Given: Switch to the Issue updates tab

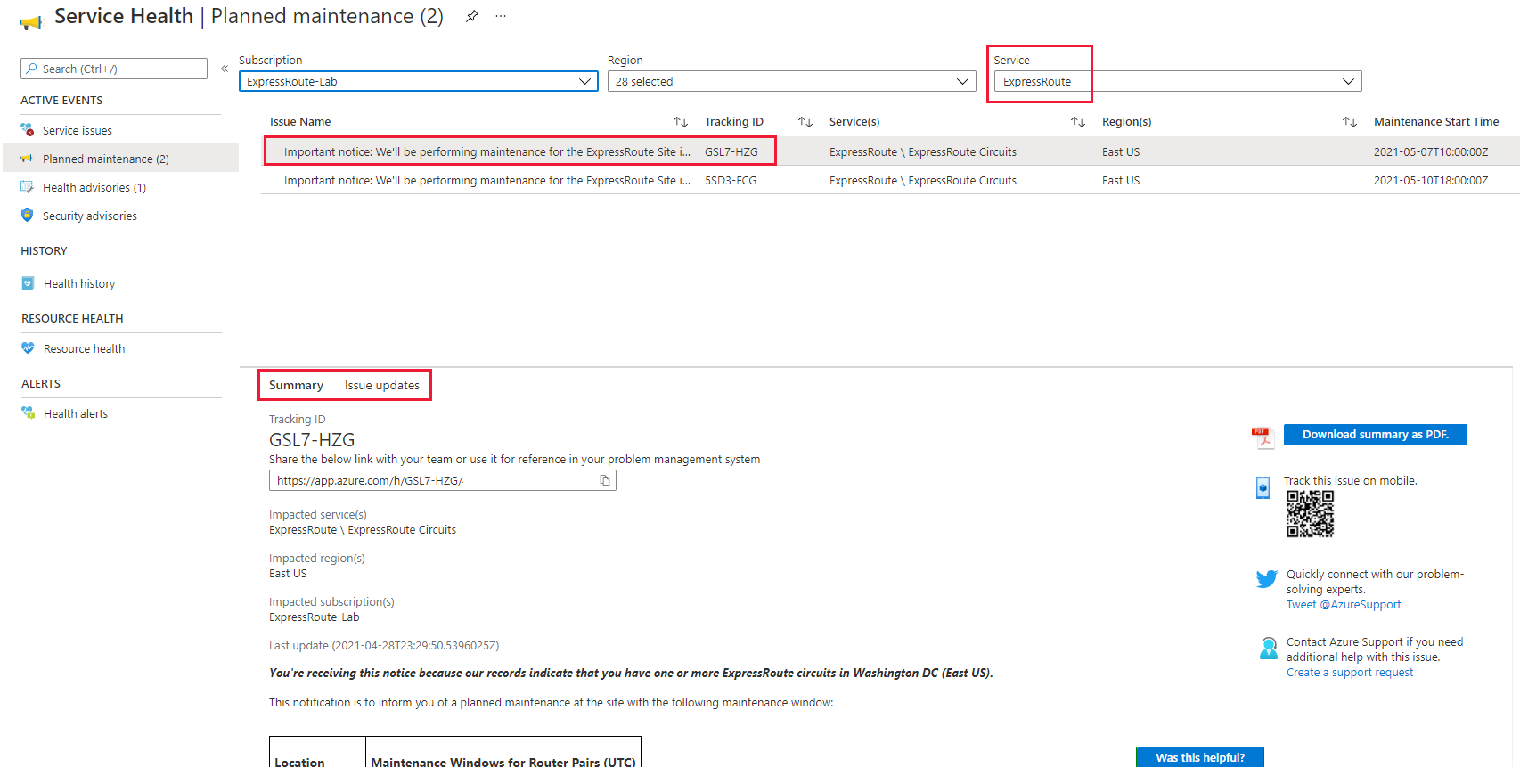Looking at the screenshot, I should tap(382, 385).
